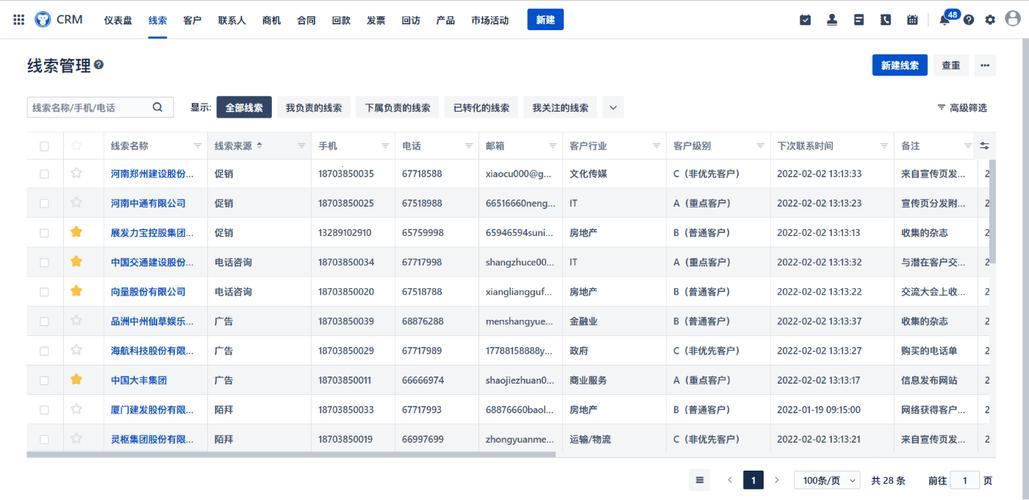The image size is (1029, 500).
Task: Click the list density icon in pagination
Action: [700, 480]
